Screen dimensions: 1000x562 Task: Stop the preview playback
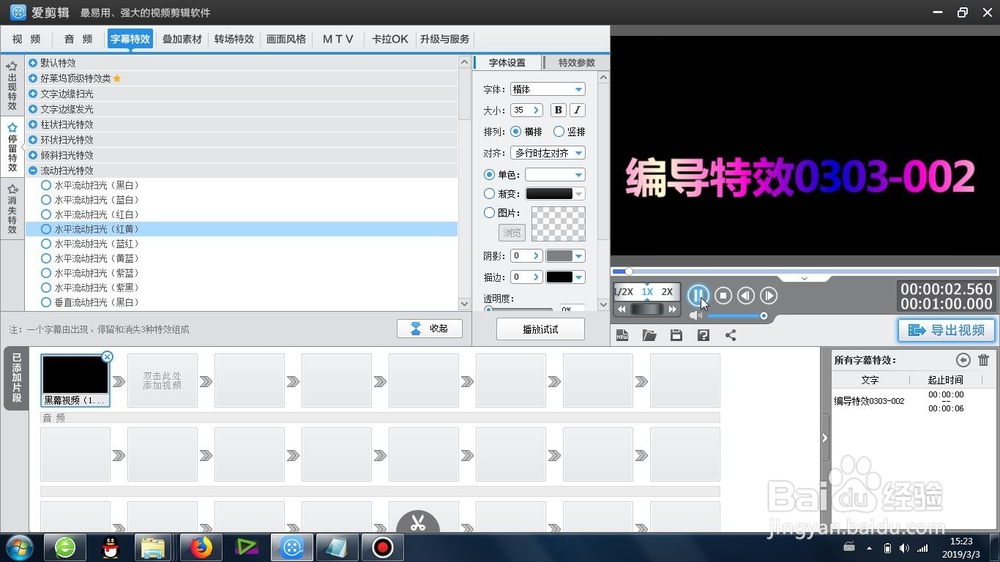click(723, 295)
